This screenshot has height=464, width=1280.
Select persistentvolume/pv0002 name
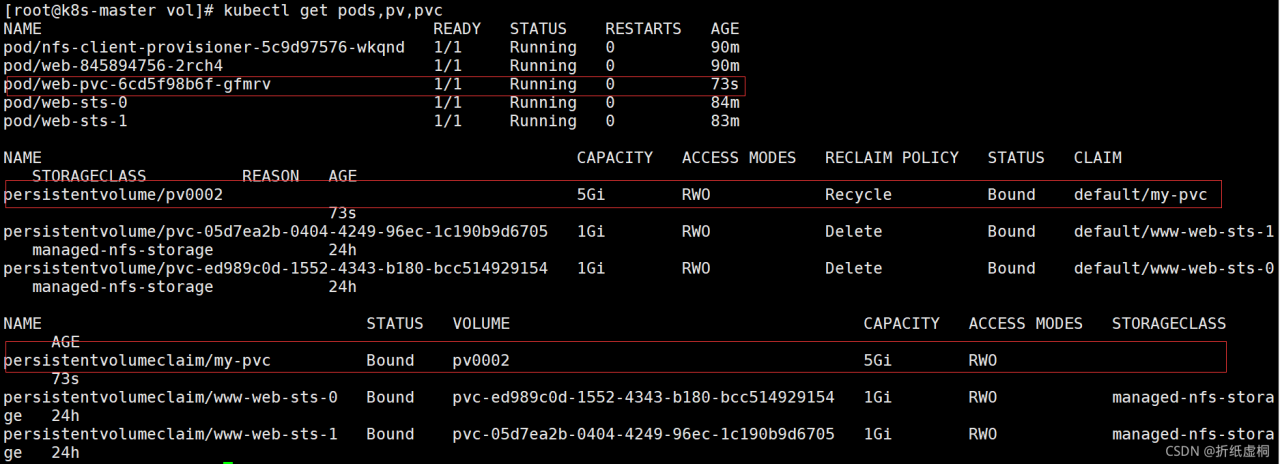113,194
